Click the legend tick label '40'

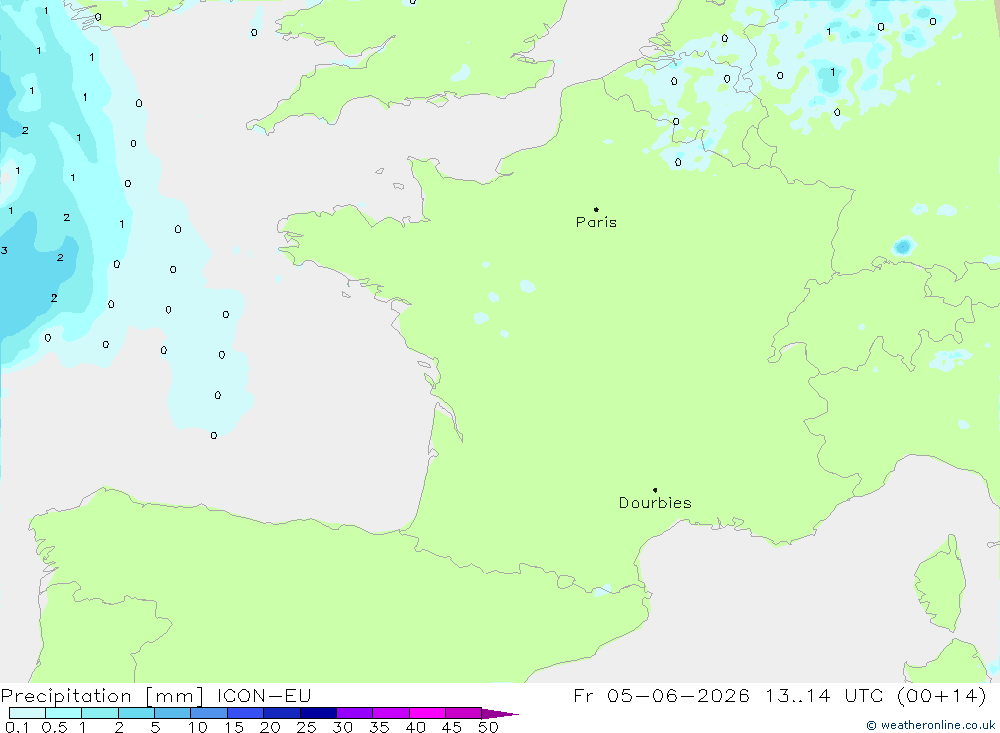pyautogui.click(x=416, y=727)
